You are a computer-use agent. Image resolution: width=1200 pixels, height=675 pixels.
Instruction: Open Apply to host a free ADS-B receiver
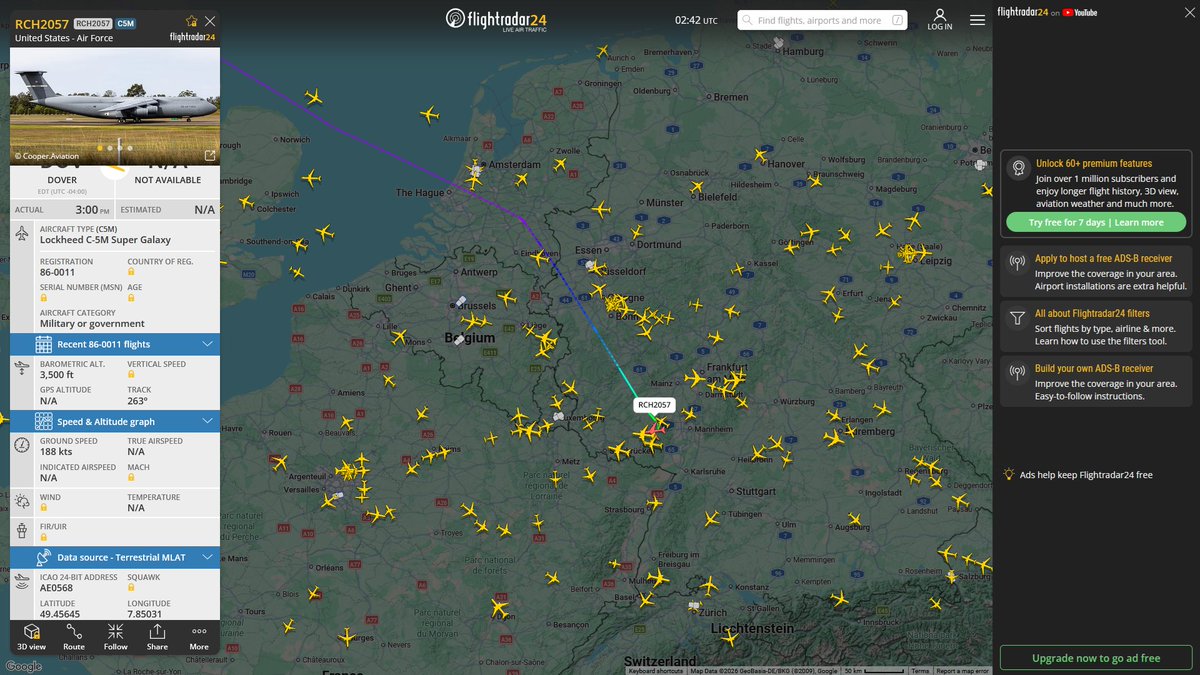(x=1096, y=271)
